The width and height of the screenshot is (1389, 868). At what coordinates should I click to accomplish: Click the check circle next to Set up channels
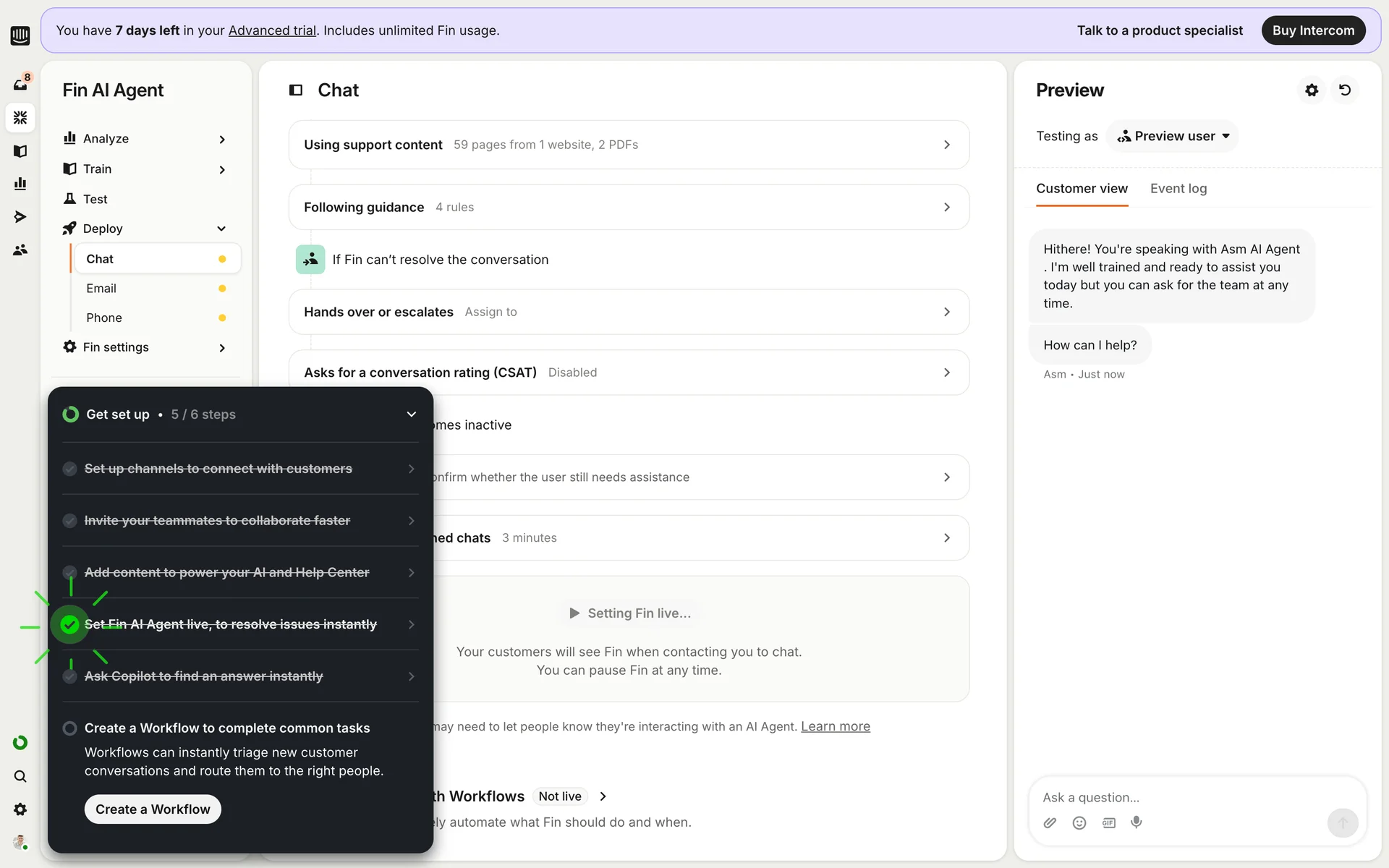click(70, 469)
